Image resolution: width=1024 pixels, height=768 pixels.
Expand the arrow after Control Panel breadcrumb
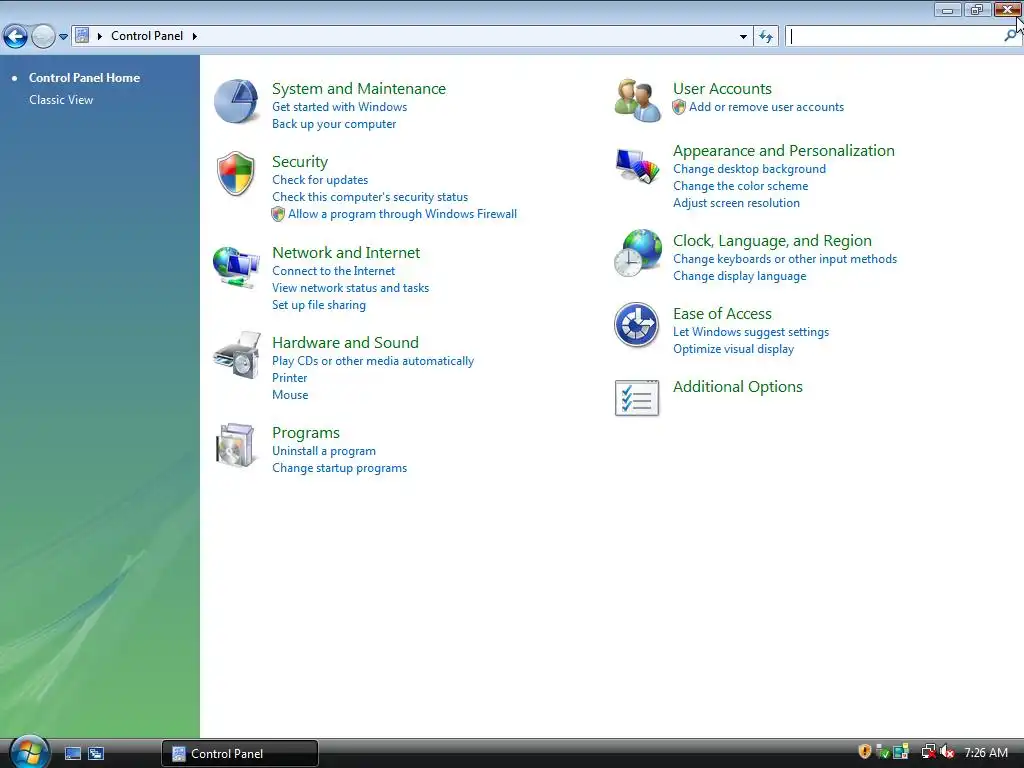pyautogui.click(x=195, y=36)
